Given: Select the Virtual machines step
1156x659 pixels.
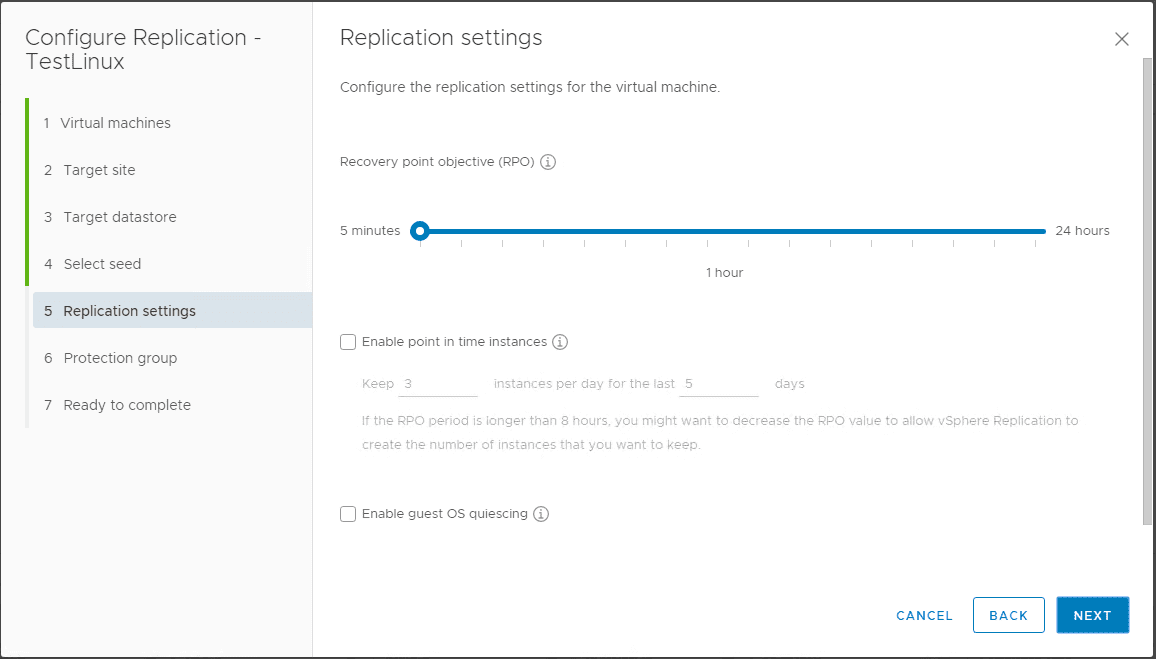Looking at the screenshot, I should tap(116, 122).
